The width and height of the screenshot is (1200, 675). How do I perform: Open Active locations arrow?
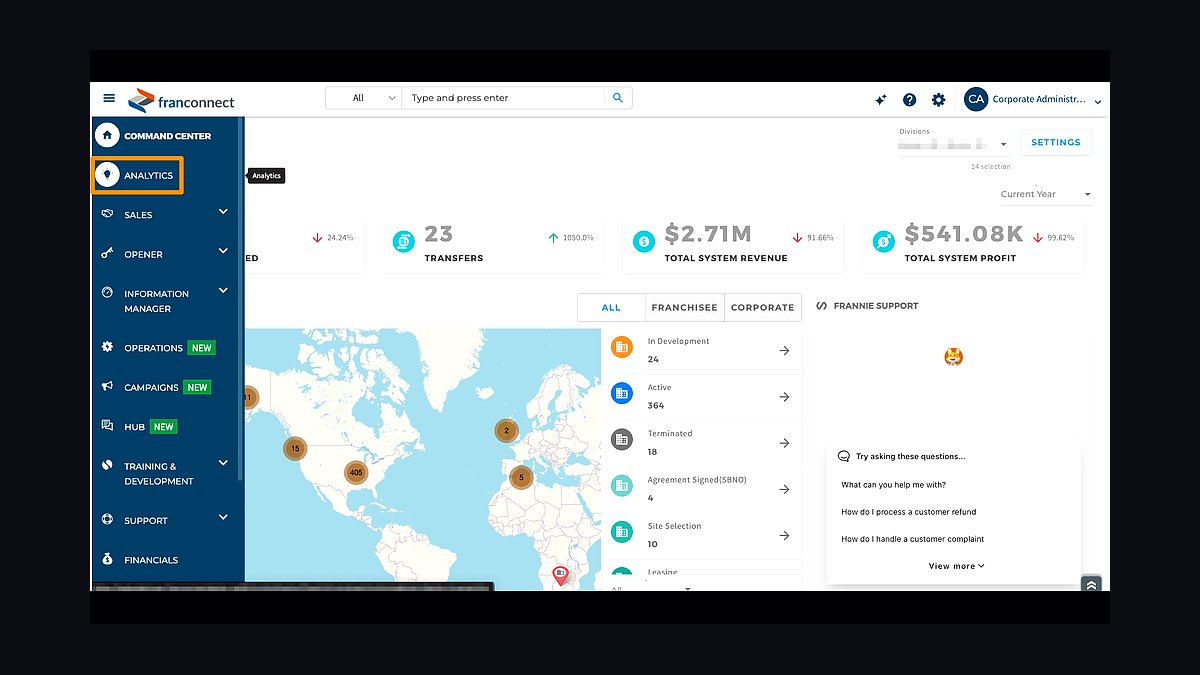point(784,397)
